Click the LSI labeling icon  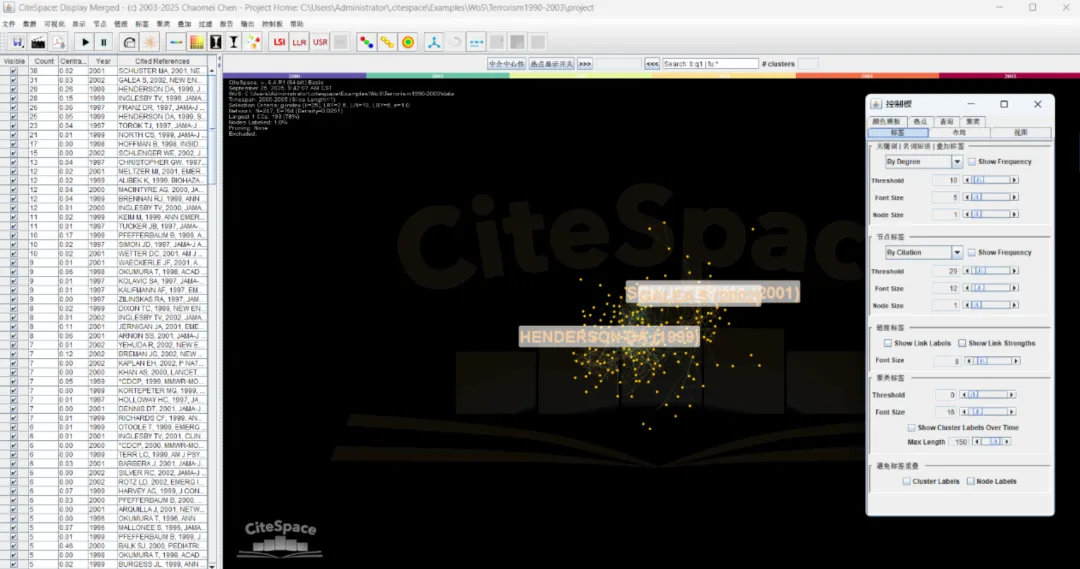tap(279, 42)
